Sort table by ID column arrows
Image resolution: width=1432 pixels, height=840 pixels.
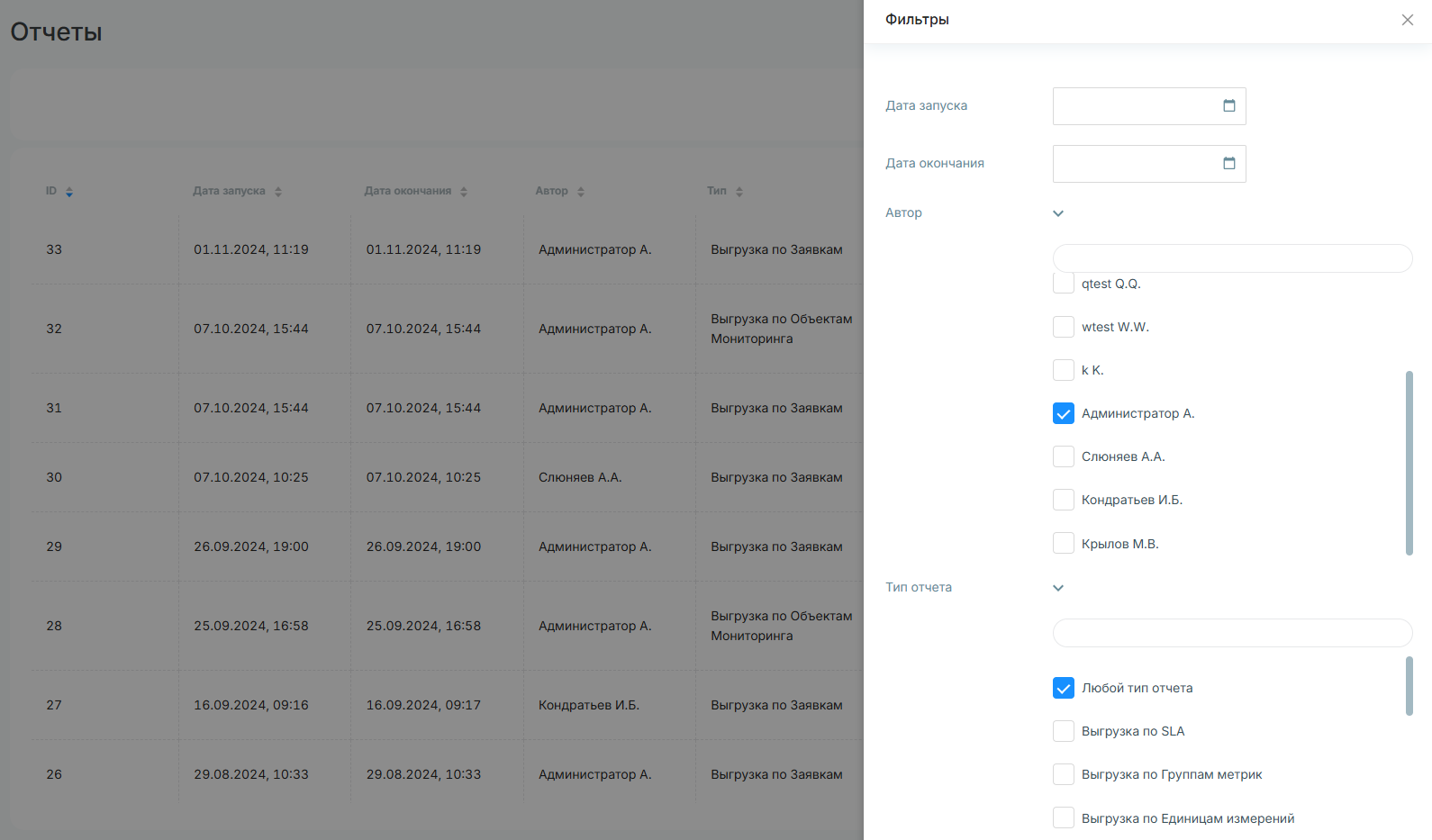point(69,192)
